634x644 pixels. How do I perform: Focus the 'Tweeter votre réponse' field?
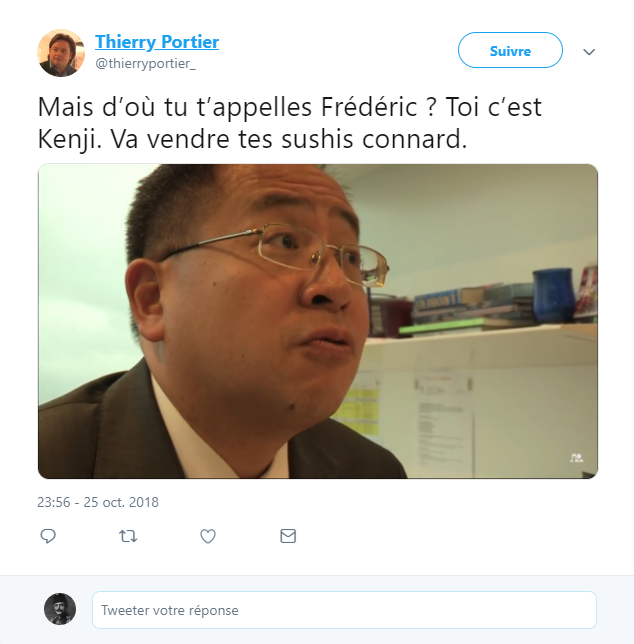344,610
